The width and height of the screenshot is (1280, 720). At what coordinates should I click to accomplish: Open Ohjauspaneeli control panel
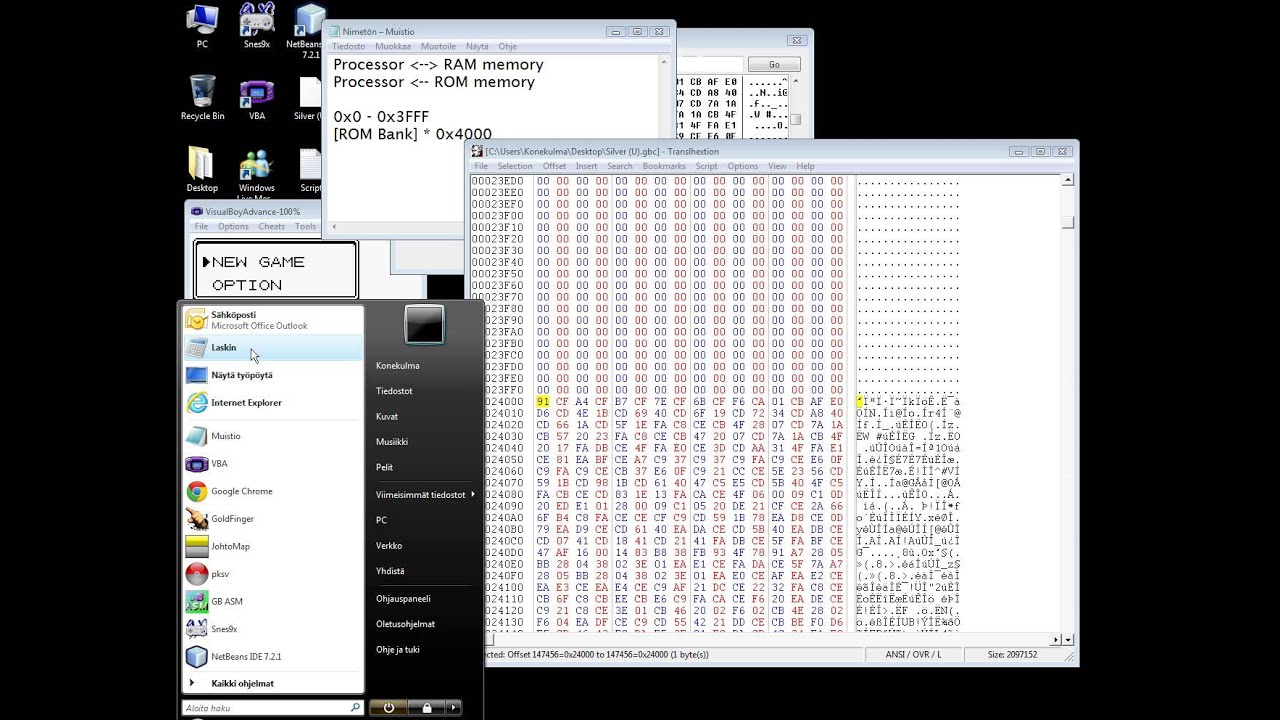[x=403, y=598]
